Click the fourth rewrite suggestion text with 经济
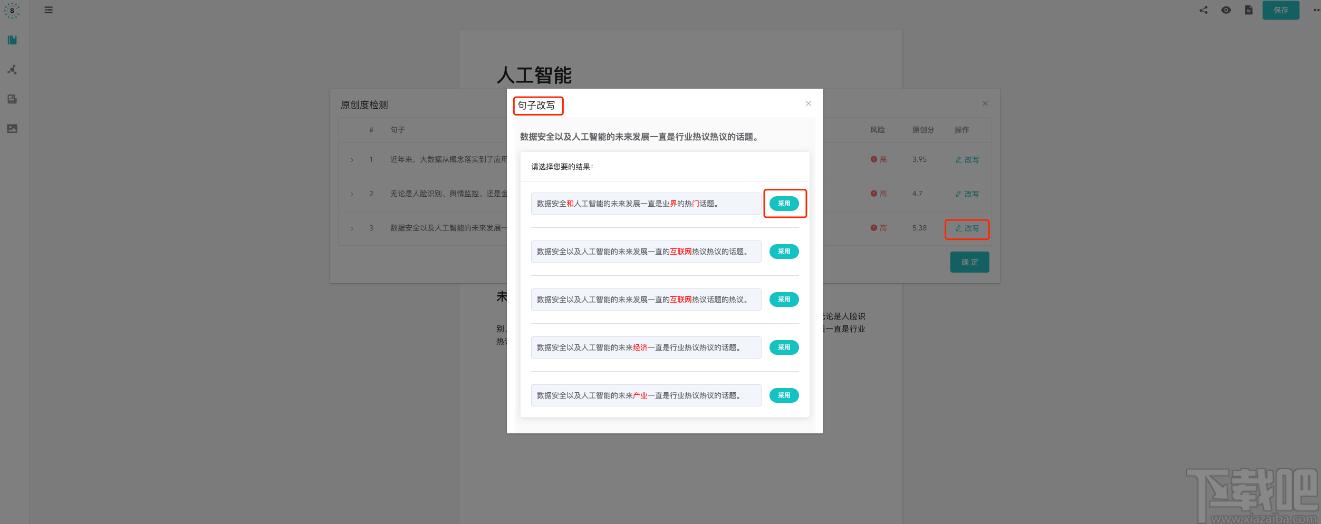 click(645, 347)
